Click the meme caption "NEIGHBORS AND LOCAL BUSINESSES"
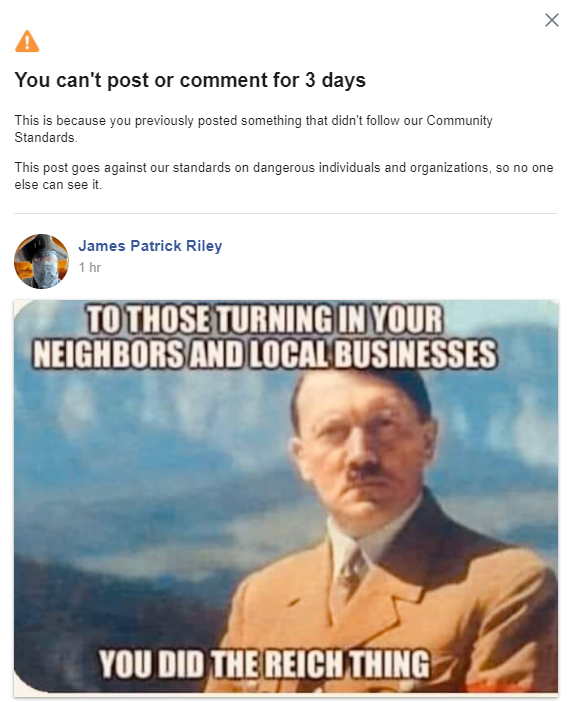 pos(265,354)
